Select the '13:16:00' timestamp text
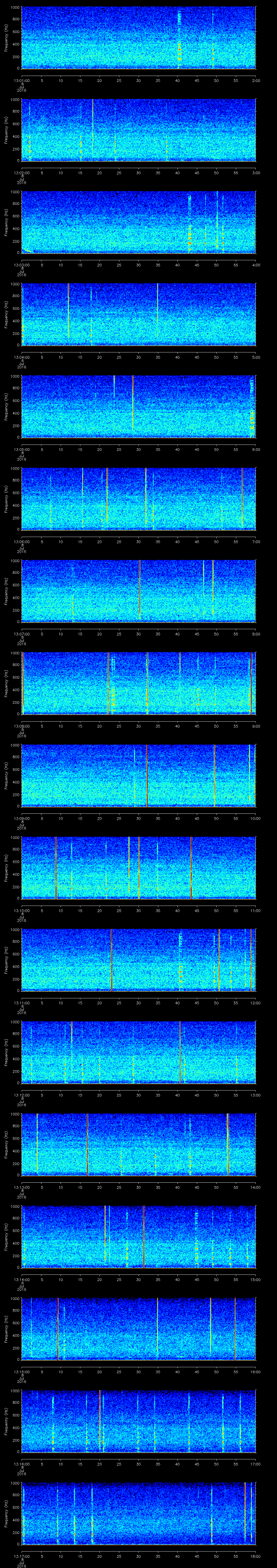The image size is (277, 1568). (x=22, y=1464)
